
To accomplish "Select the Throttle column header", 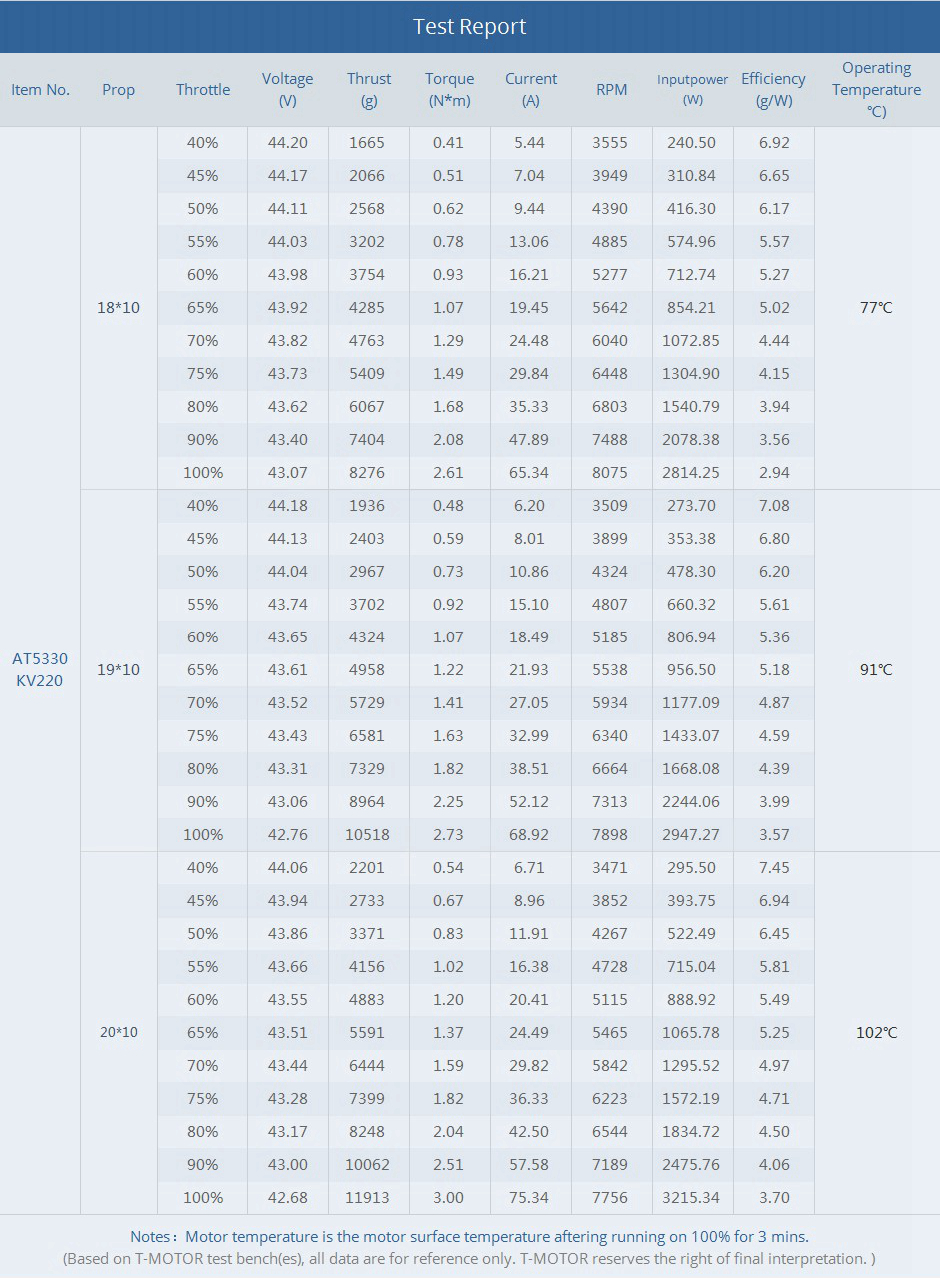I will coord(203,90).
